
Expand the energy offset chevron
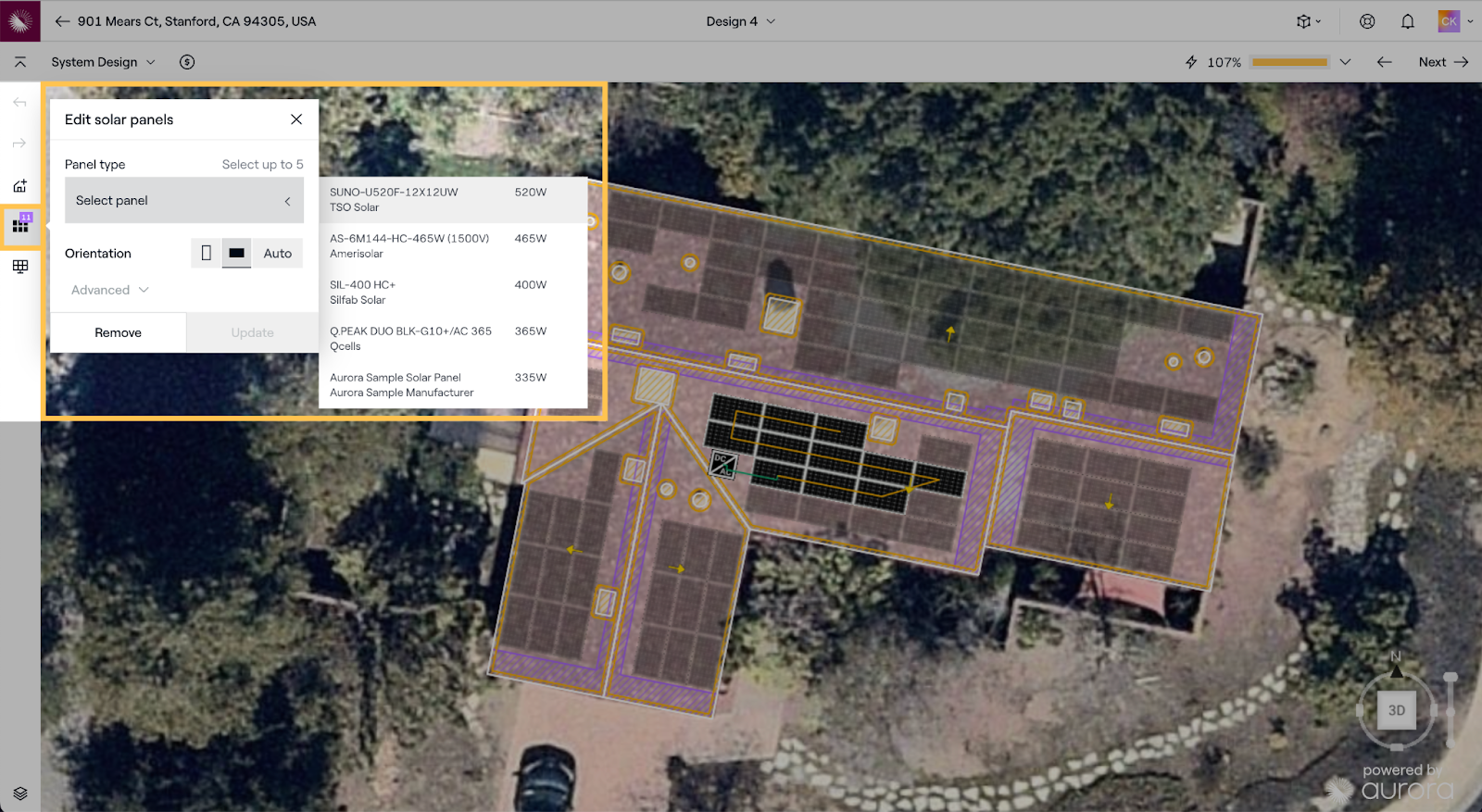tap(1346, 62)
